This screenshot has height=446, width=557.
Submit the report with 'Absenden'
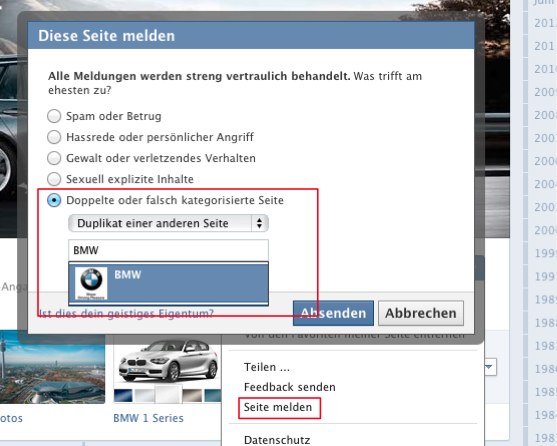tap(333, 313)
